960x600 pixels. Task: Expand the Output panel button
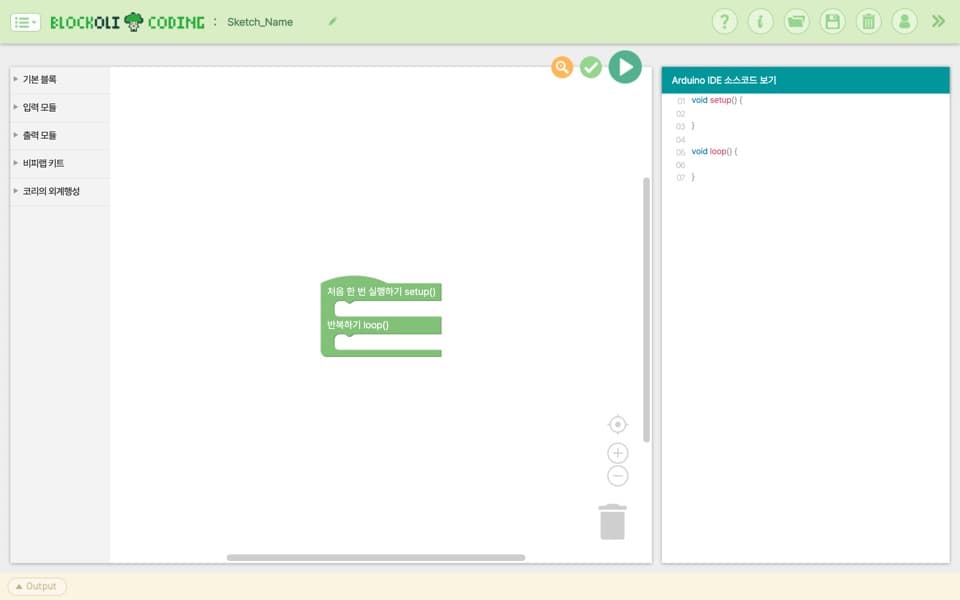(x=37, y=587)
